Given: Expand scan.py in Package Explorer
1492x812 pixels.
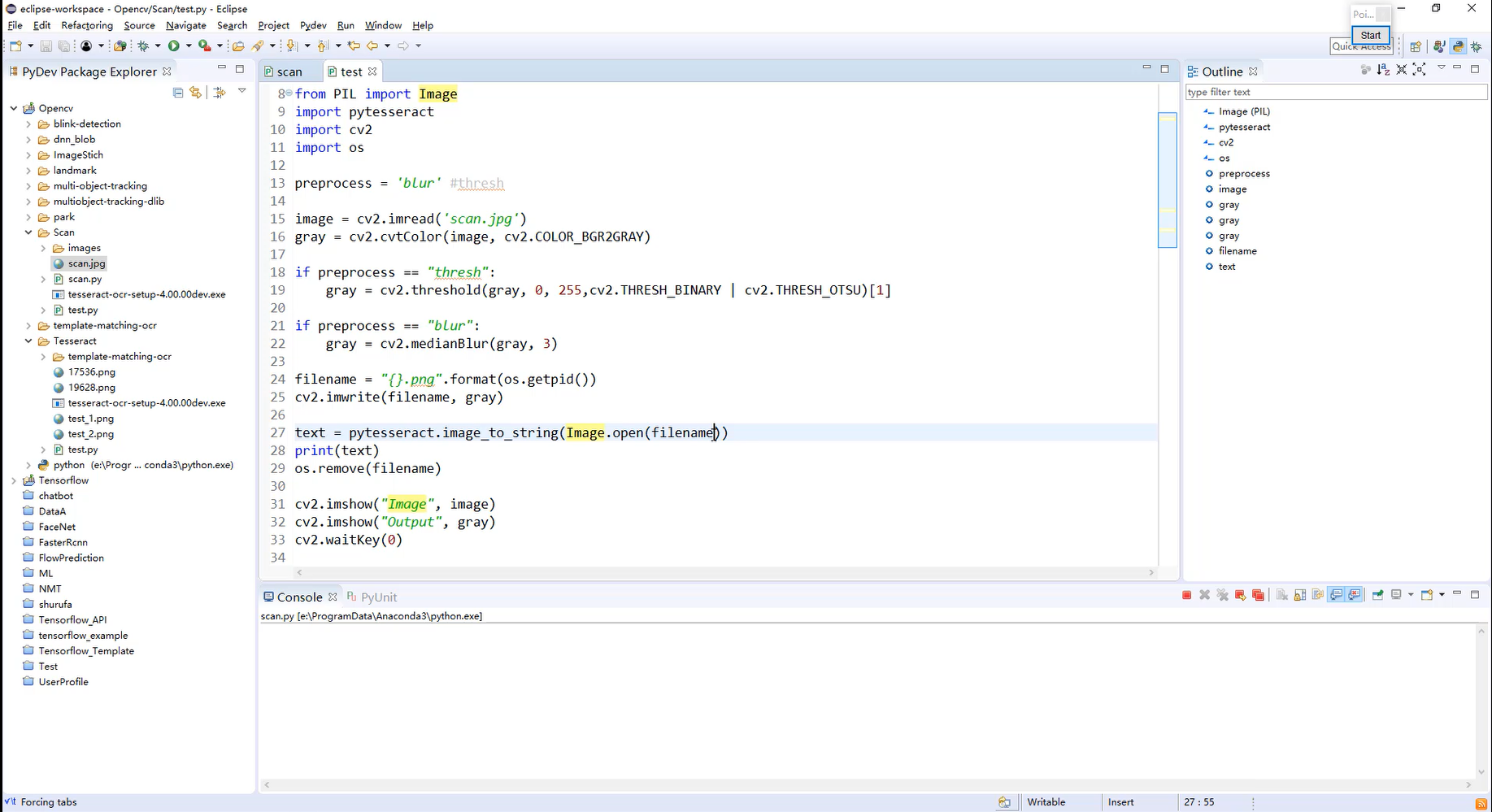Looking at the screenshot, I should pyautogui.click(x=43, y=279).
